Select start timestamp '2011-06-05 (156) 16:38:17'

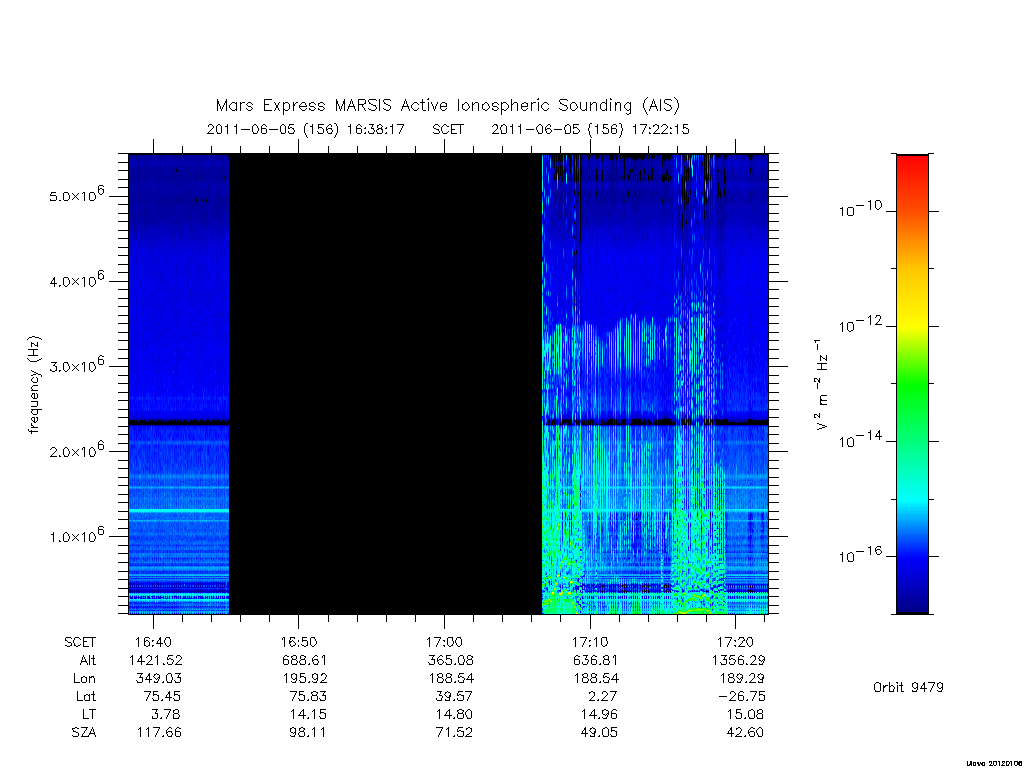(x=305, y=129)
